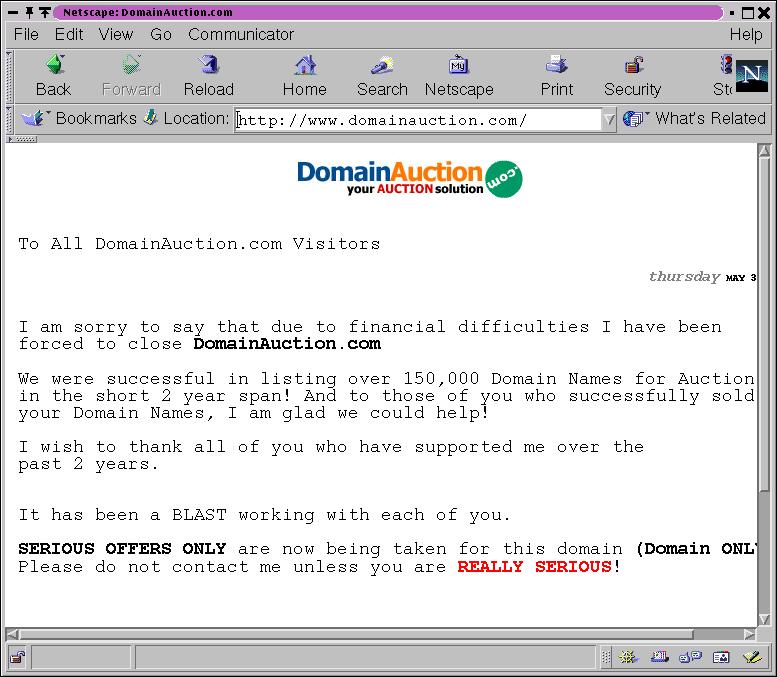Open the window menu button in title bar

coord(13,12)
